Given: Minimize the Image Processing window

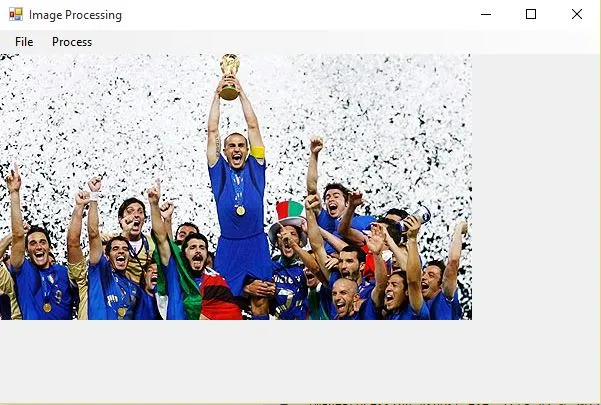Looking at the screenshot, I should pyautogui.click(x=486, y=15).
